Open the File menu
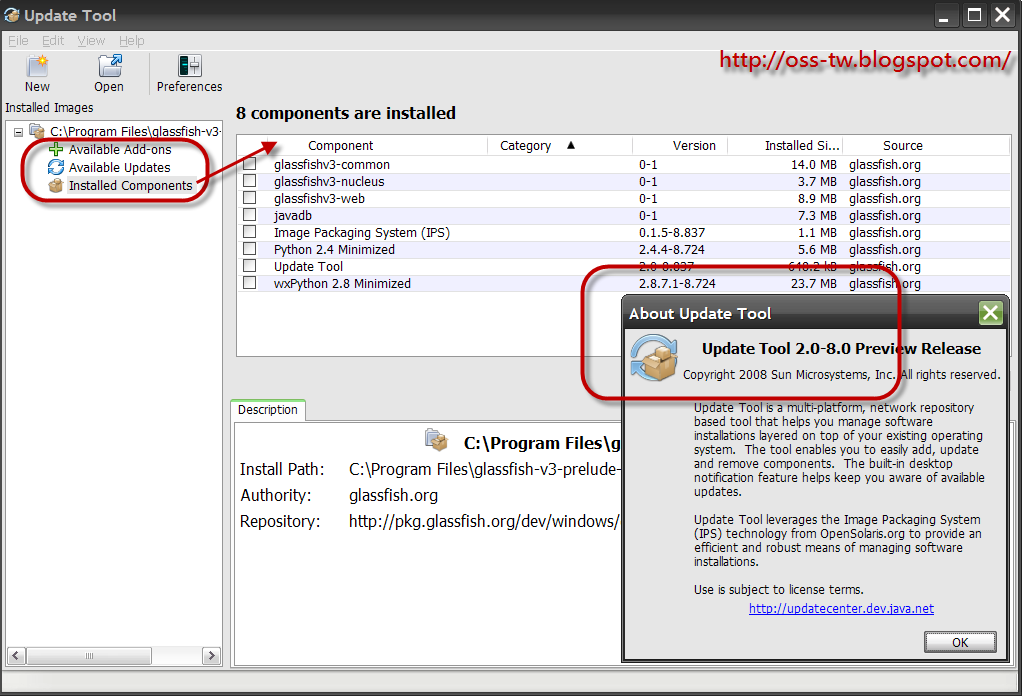This screenshot has height=696, width=1022. 18,40
